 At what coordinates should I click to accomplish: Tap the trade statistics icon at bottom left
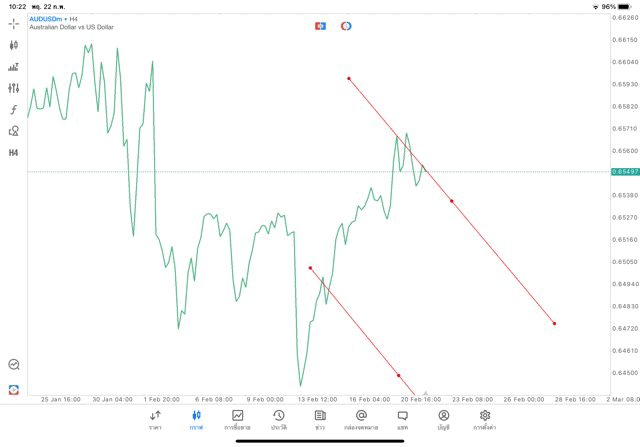[13, 365]
